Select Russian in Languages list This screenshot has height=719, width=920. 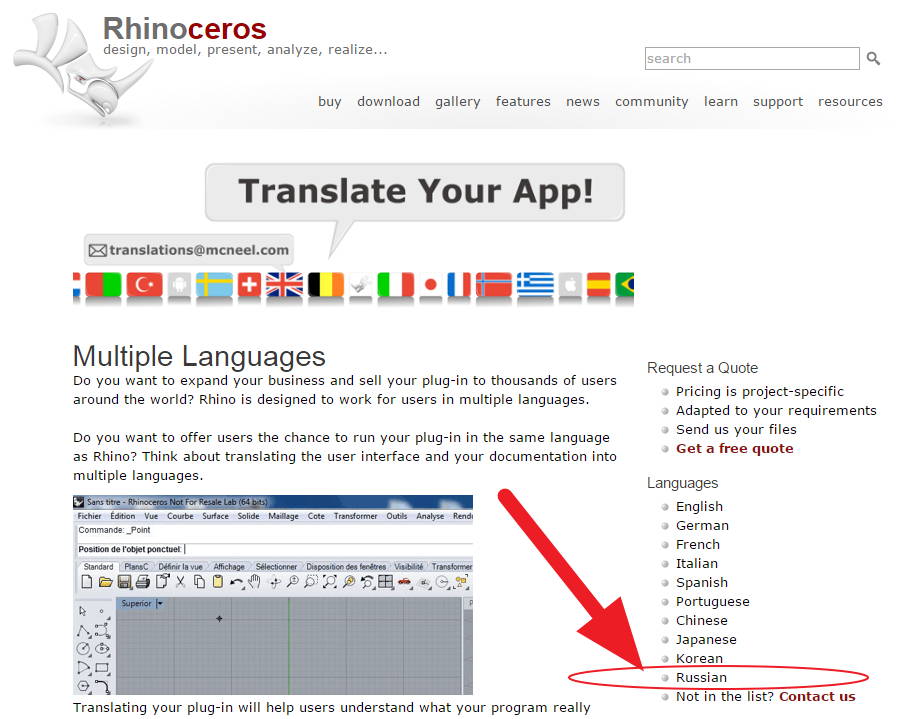(701, 677)
